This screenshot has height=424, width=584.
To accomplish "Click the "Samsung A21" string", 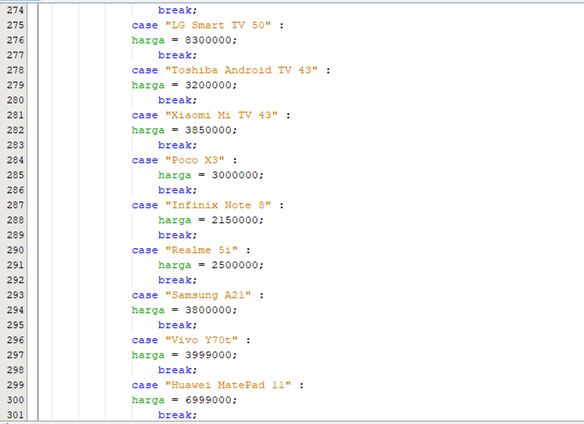I will (208, 295).
